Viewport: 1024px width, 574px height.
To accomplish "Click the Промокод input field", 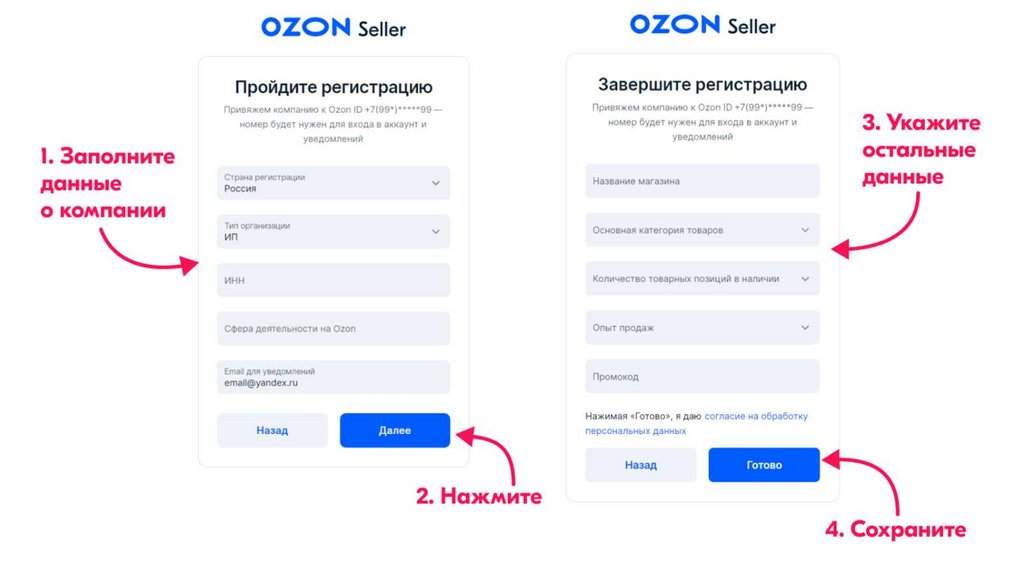I will [x=702, y=377].
